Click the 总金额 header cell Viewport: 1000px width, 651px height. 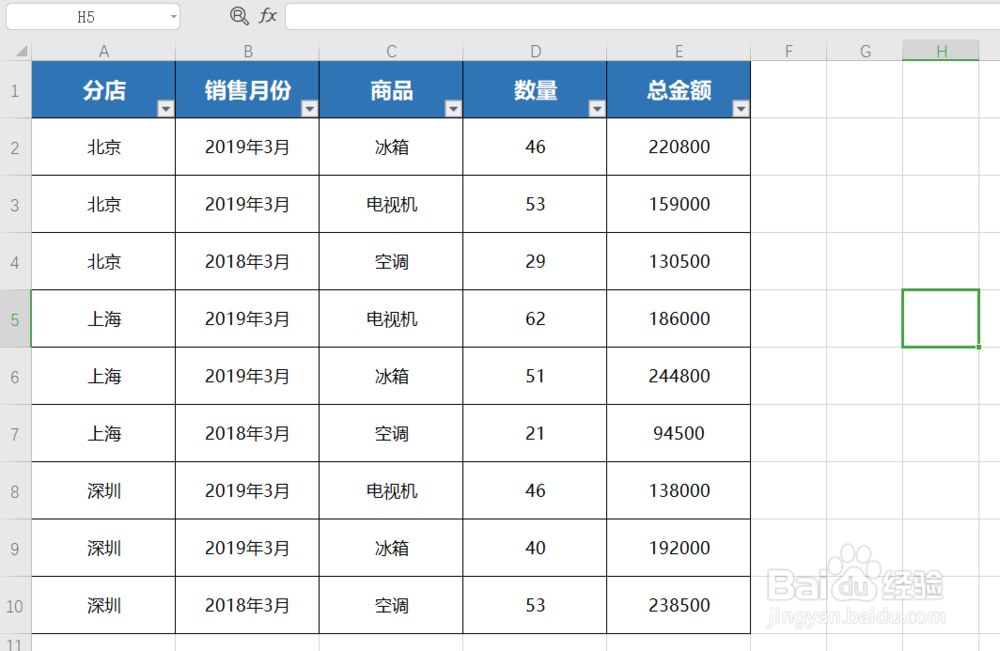coord(679,90)
